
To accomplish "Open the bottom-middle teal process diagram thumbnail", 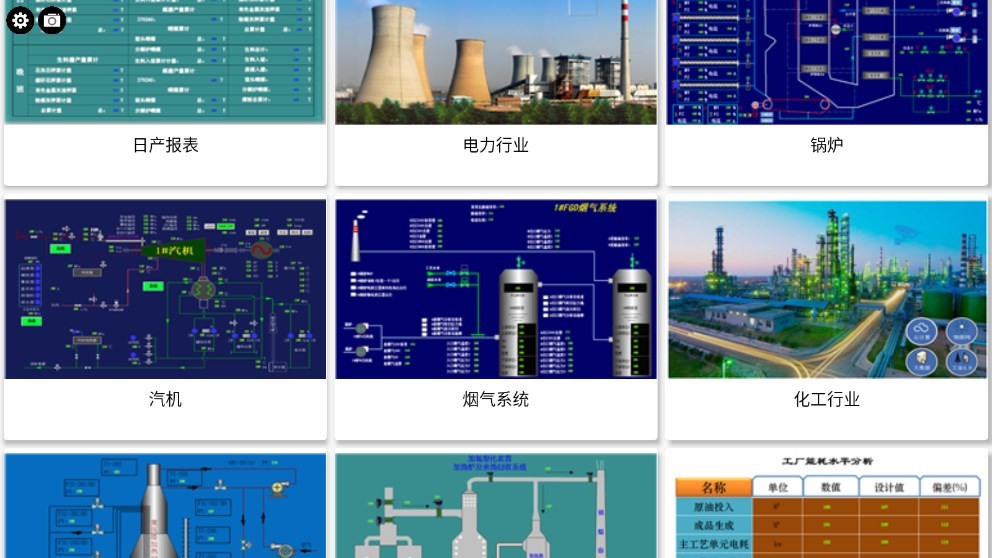I will [496, 506].
